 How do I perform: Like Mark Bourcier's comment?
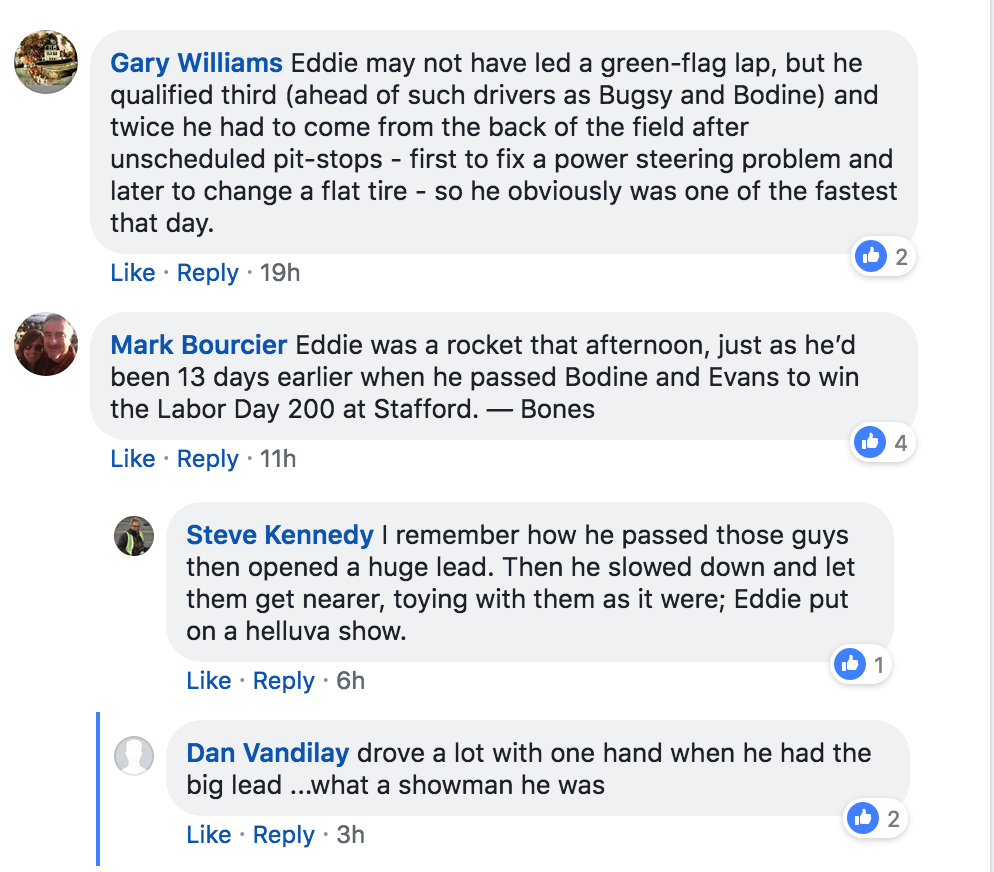132,458
